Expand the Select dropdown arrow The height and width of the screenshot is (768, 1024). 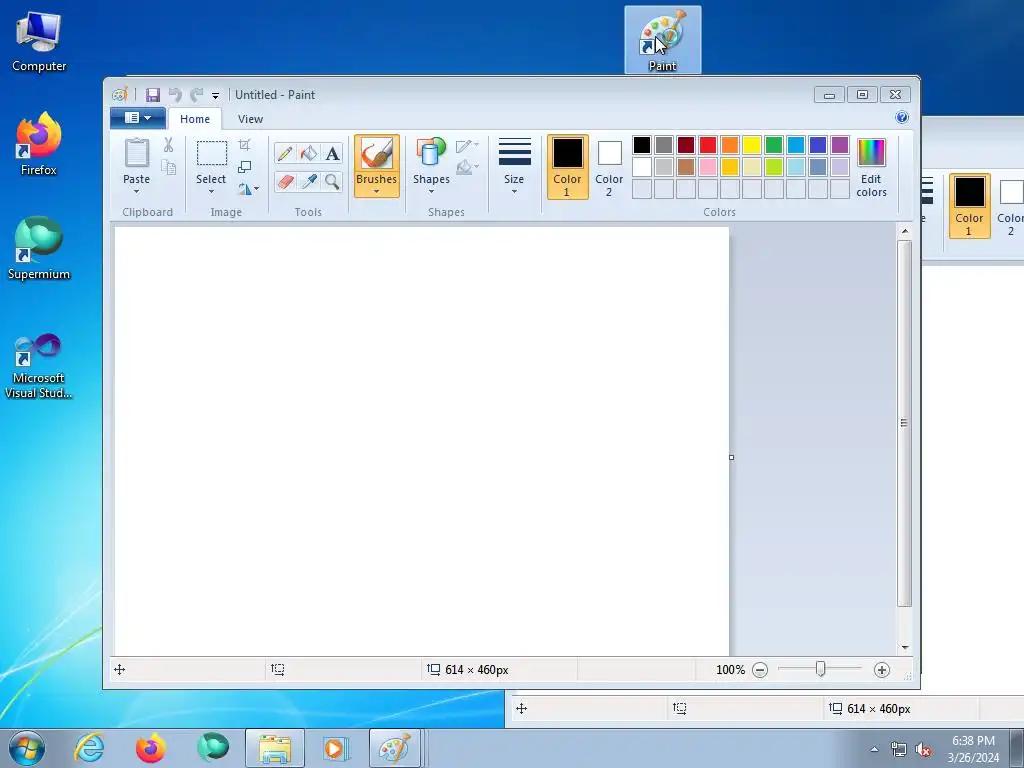click(212, 192)
